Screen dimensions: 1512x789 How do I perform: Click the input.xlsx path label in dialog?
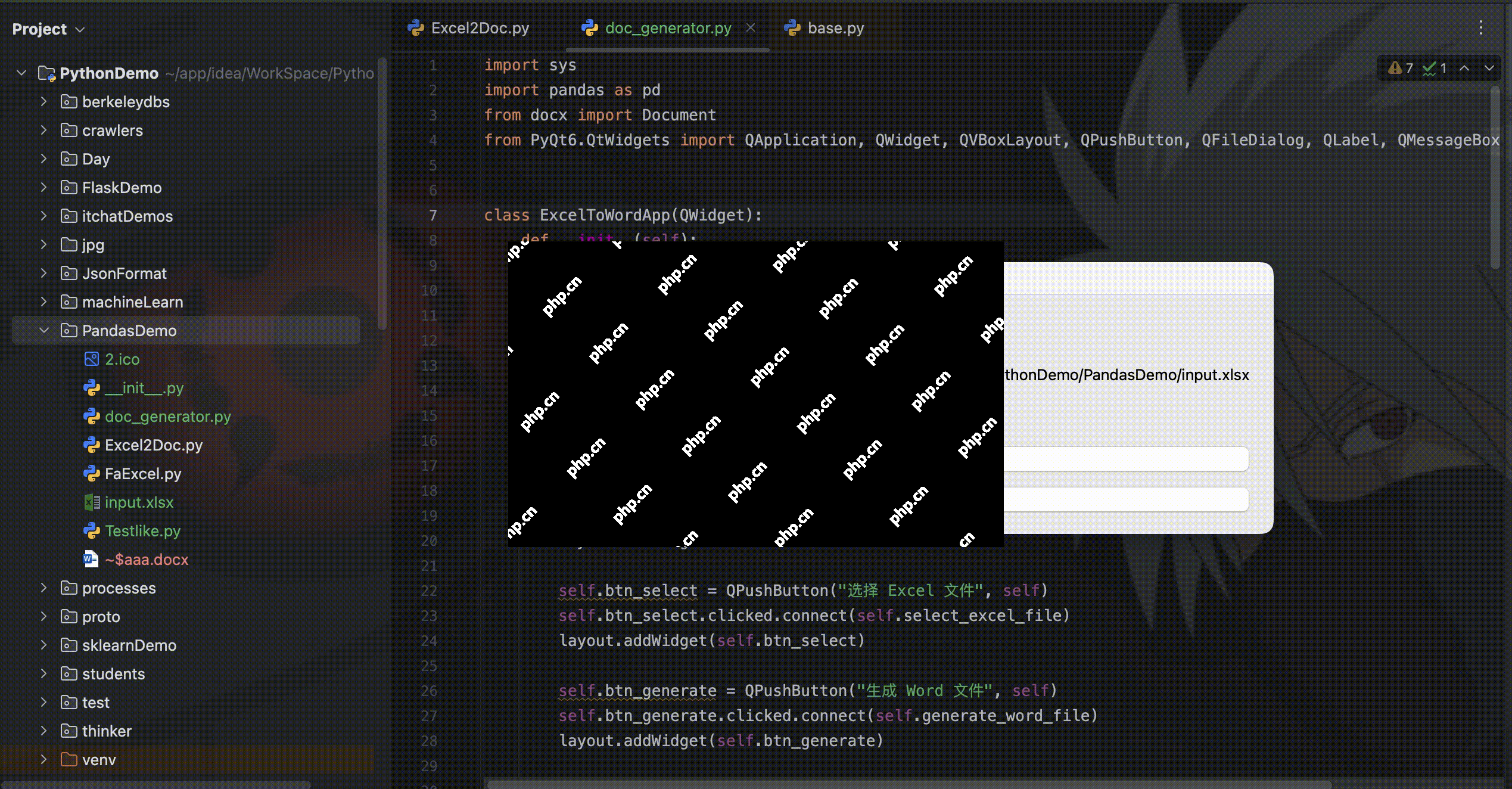pyautogui.click(x=1127, y=375)
